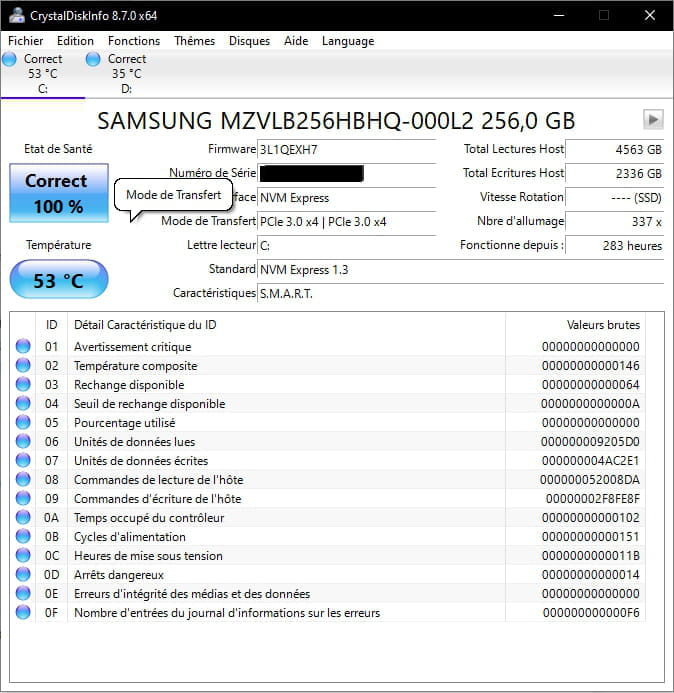Viewport: 674px width, 693px height.
Task: Select Pourcentage utilisé attribute text
Action: pyautogui.click(x=125, y=423)
